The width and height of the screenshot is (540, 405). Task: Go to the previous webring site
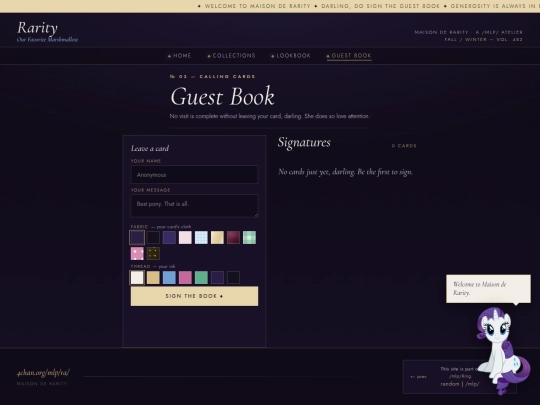coord(418,377)
